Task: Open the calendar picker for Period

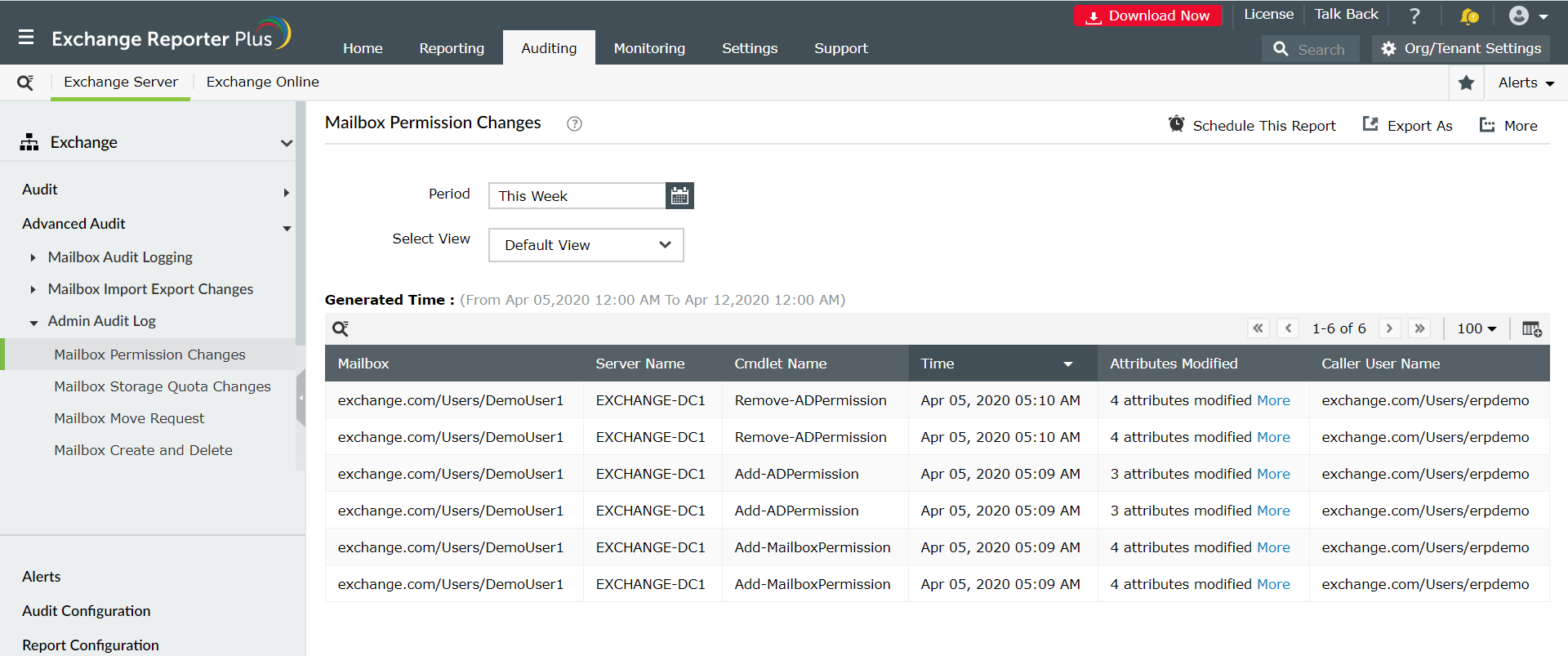Action: (x=679, y=196)
